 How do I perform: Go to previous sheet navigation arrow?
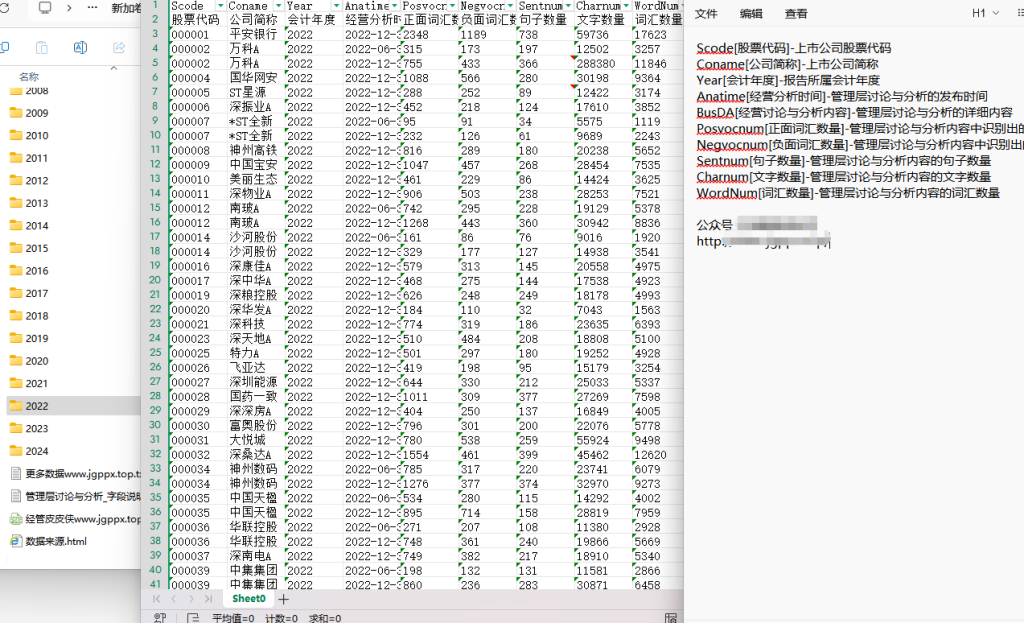coord(174,599)
